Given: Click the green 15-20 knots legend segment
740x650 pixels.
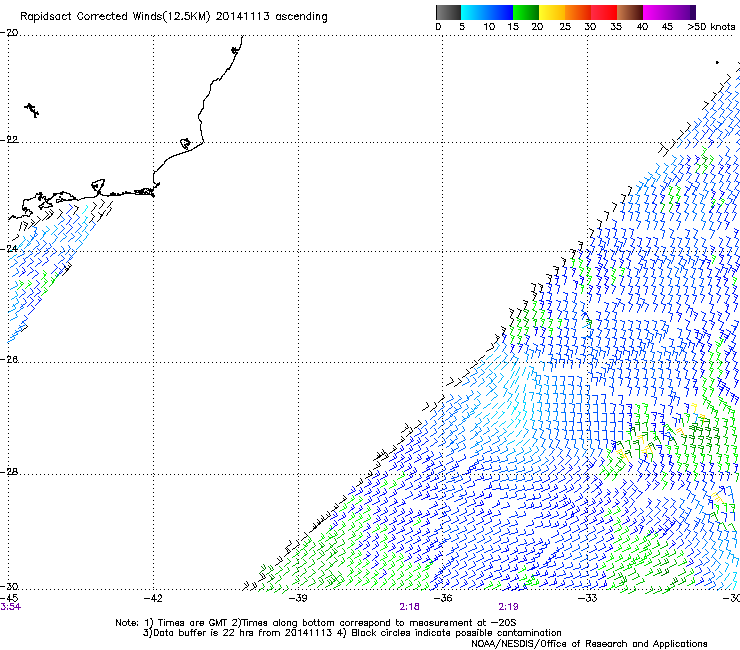Looking at the screenshot, I should click(526, 12).
